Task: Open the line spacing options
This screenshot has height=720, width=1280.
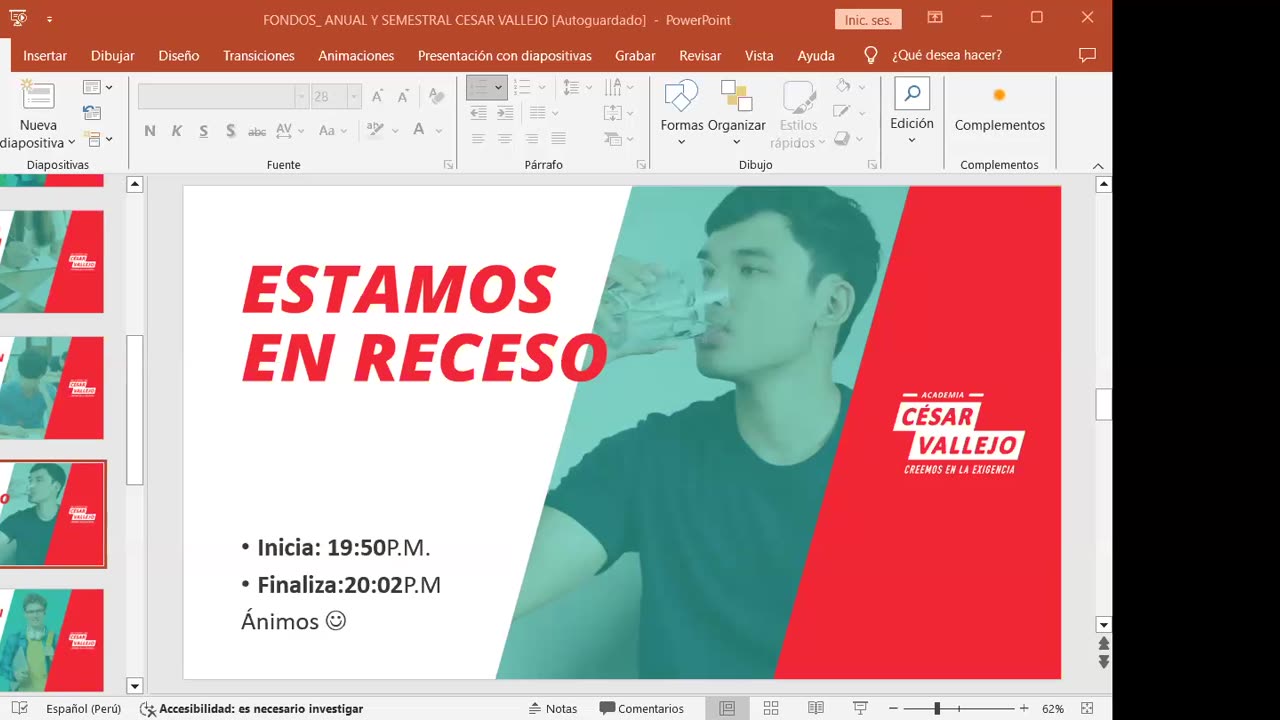Action: click(577, 88)
